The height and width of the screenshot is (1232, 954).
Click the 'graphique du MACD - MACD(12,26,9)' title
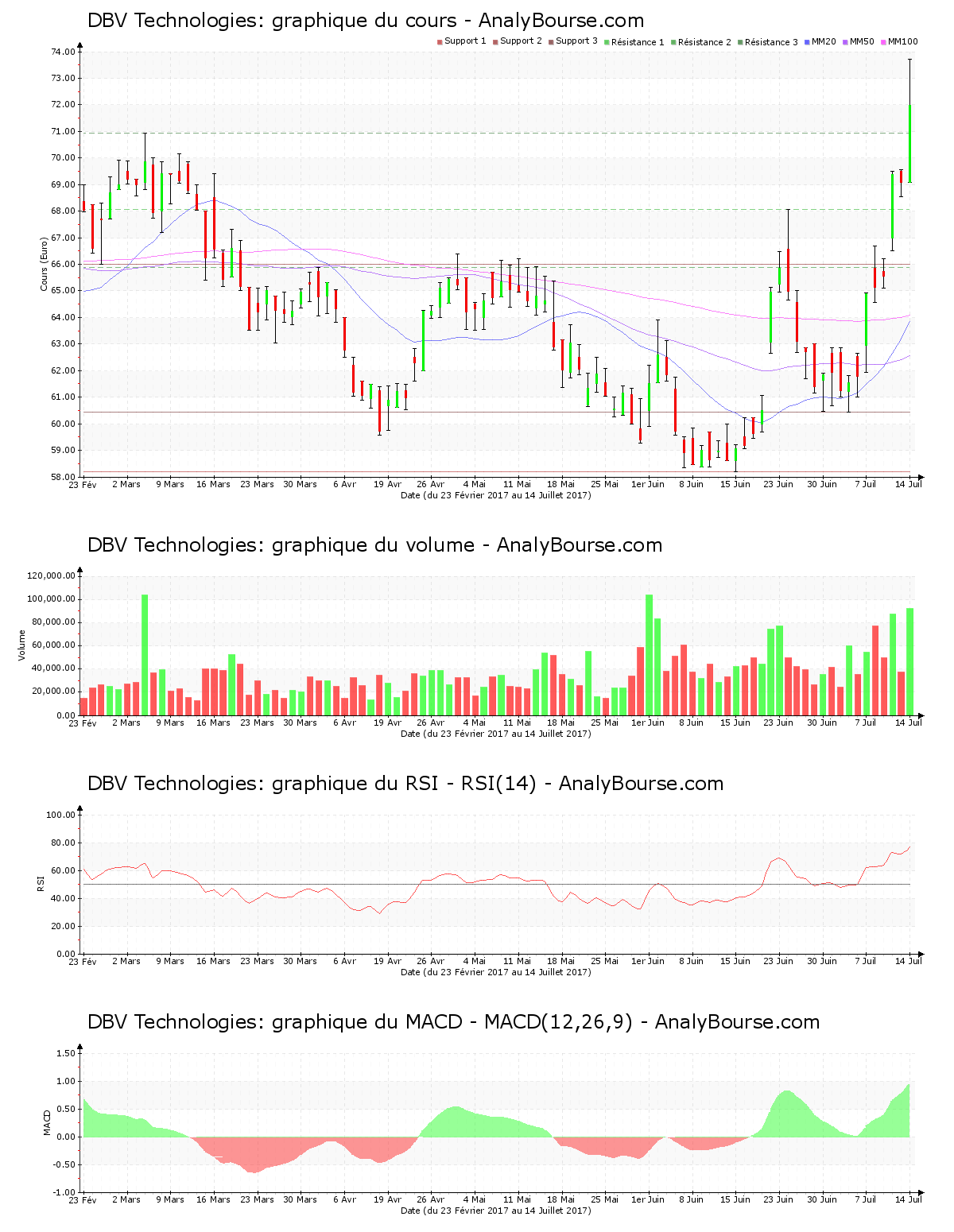pos(453,1022)
